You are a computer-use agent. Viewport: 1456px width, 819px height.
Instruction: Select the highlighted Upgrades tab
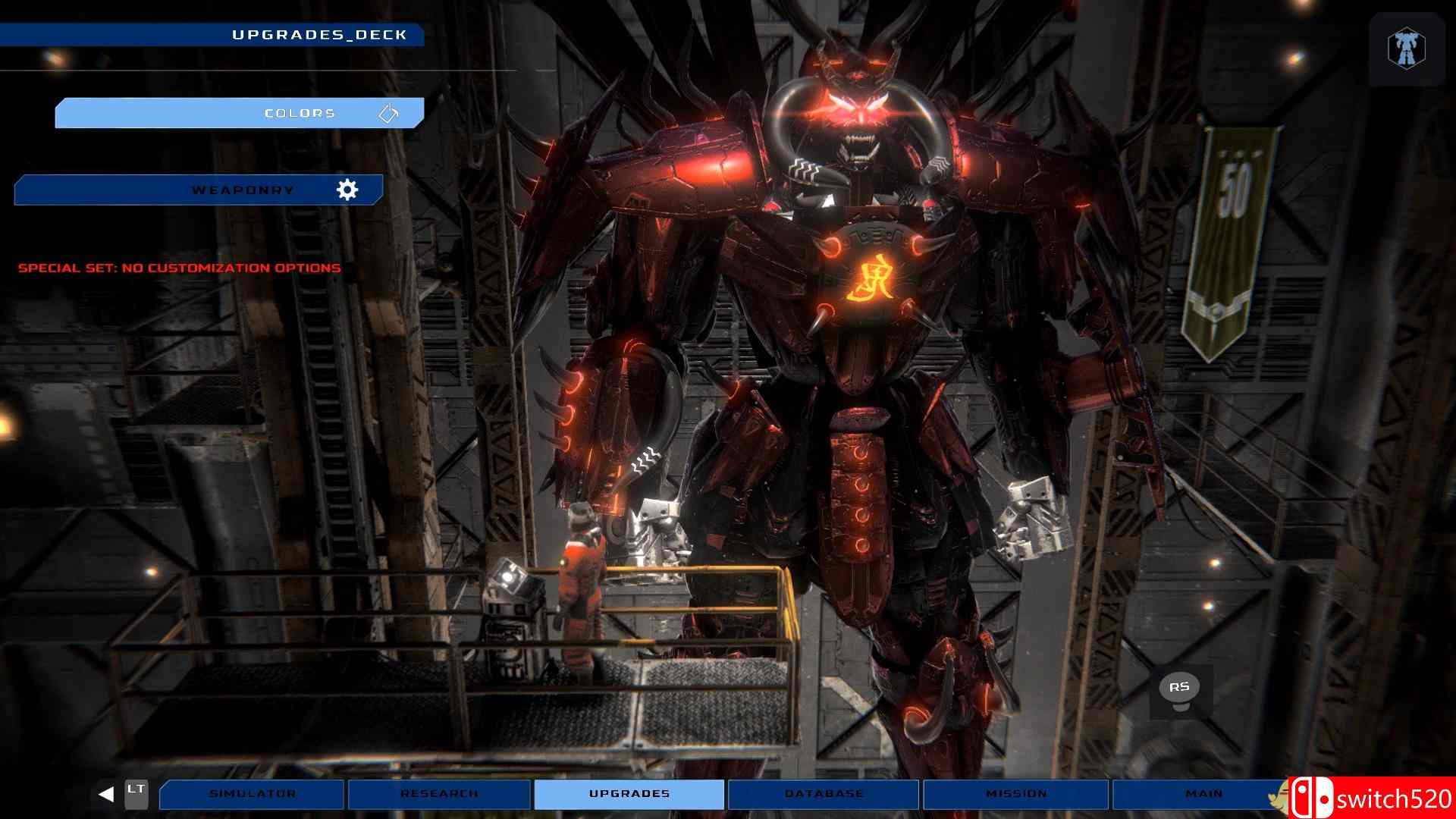629,794
